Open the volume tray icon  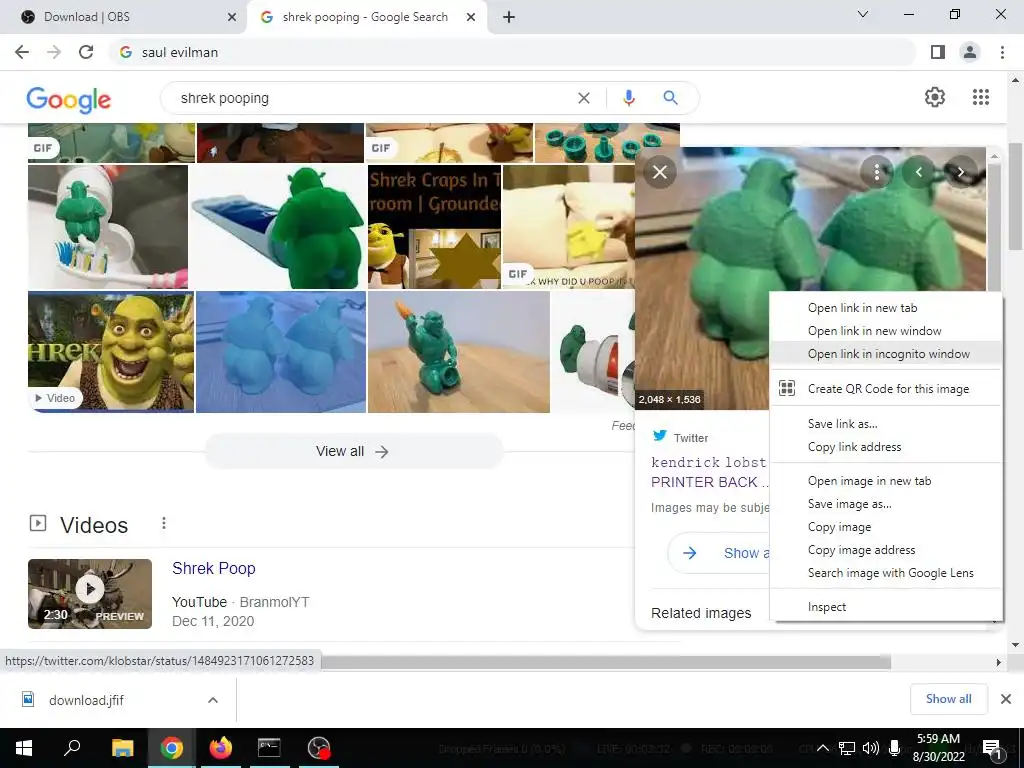pyautogui.click(x=870, y=748)
